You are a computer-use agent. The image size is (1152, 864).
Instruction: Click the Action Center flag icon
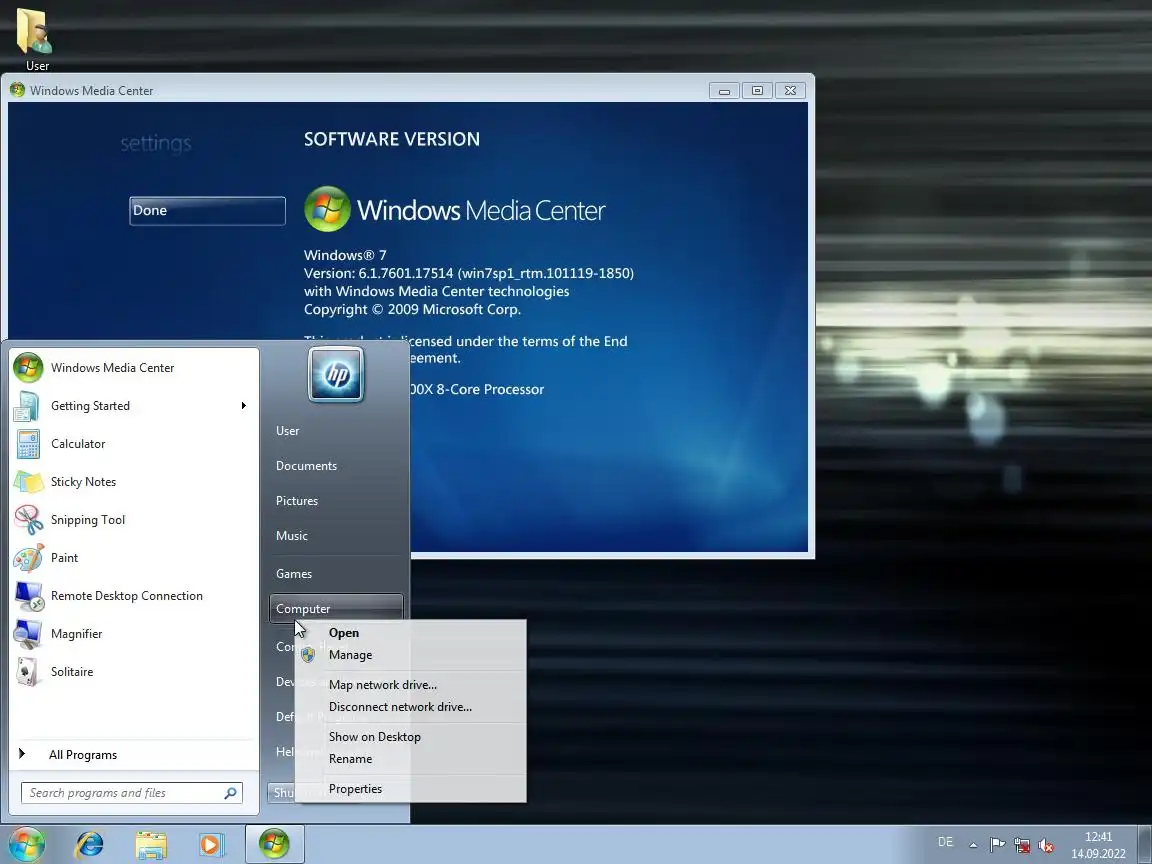tap(997, 845)
